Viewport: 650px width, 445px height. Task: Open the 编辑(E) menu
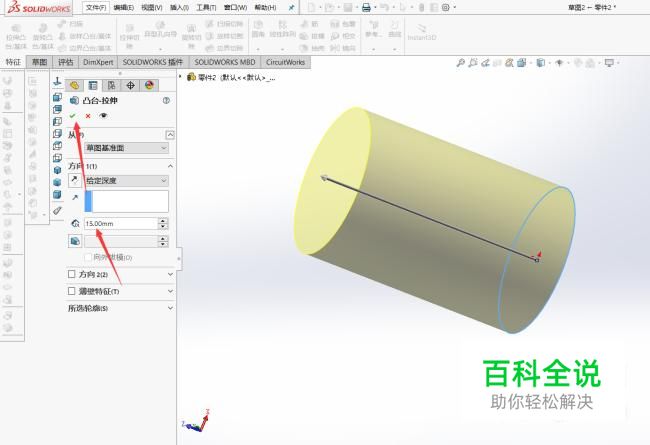124,7
